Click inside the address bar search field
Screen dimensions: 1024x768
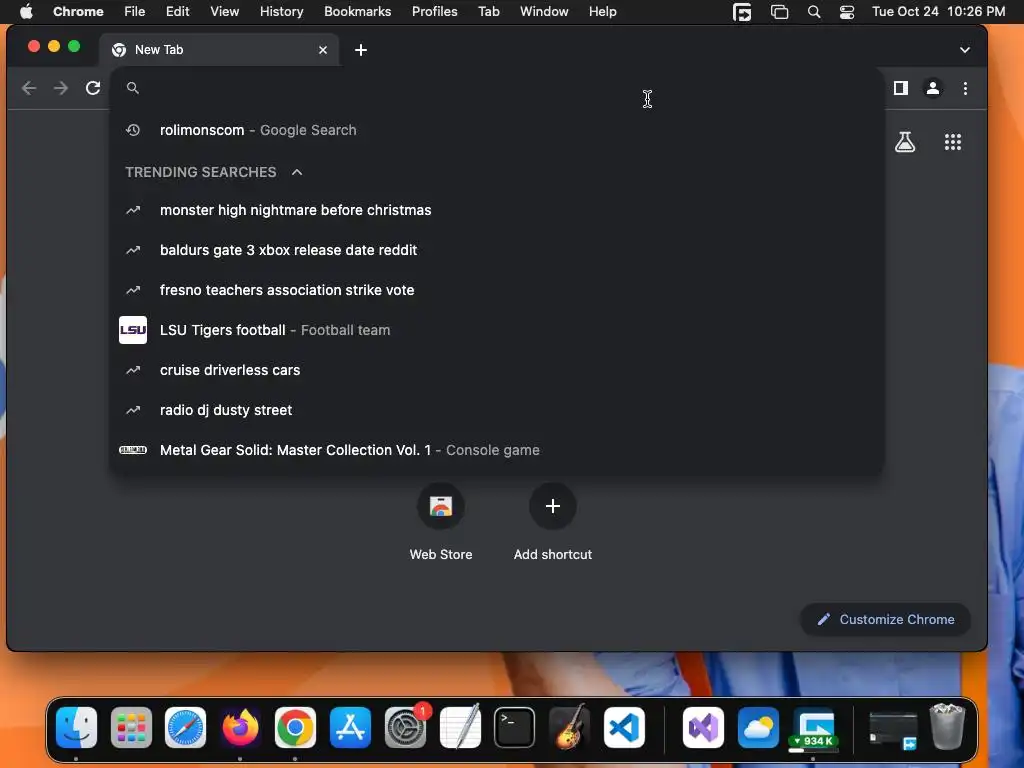[x=496, y=88]
